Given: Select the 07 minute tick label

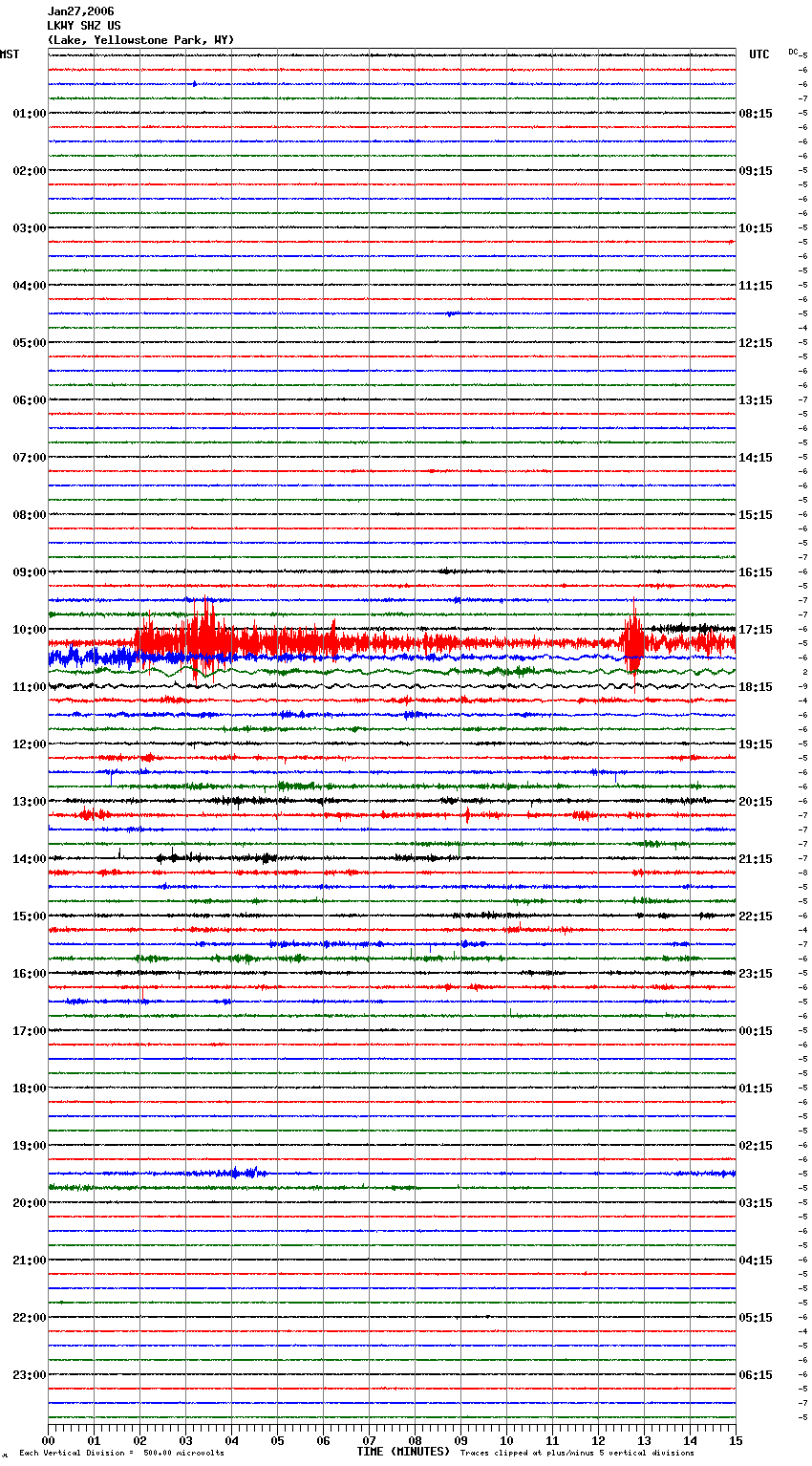Looking at the screenshot, I should click(x=369, y=1440).
